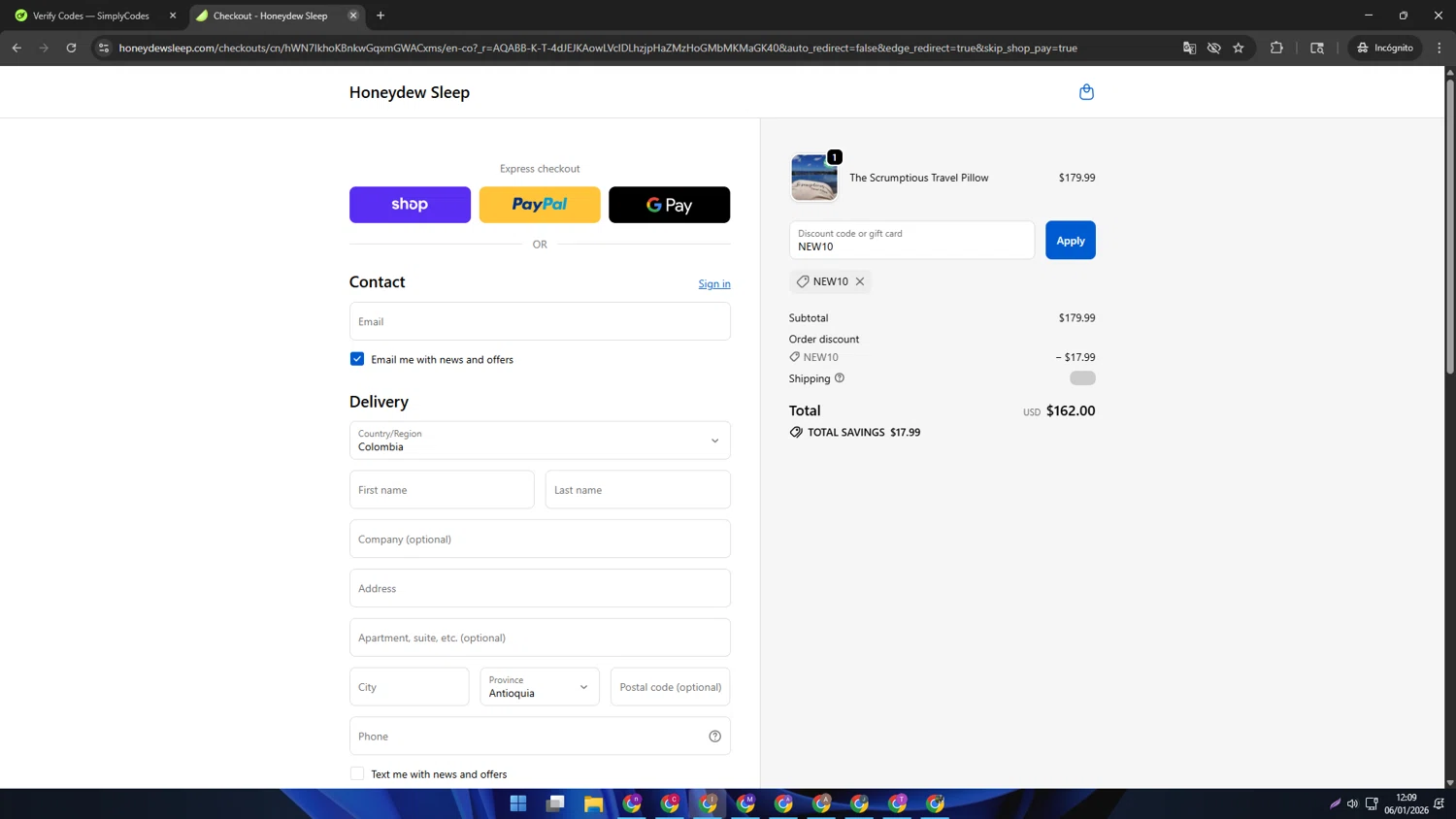
Task: Bookmark this page with the star icon
Action: 1239,48
